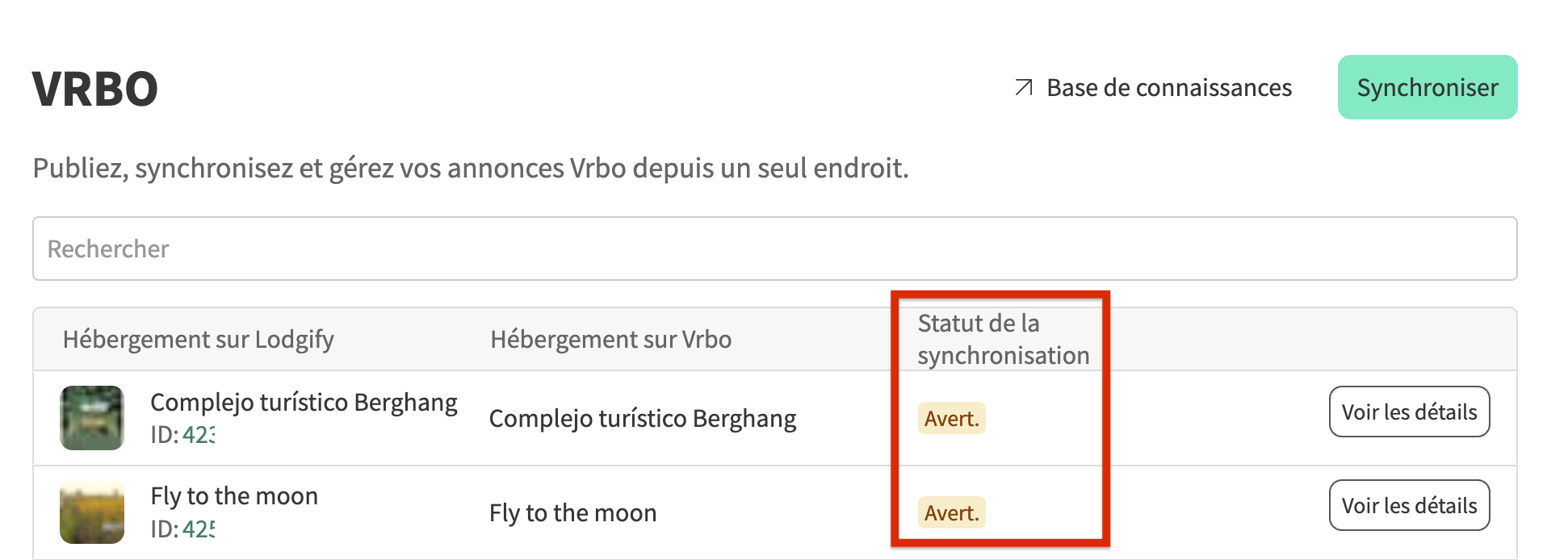Click the Lodgify name Complejo turístico Berghang
The height and width of the screenshot is (560, 1568).
pyautogui.click(x=304, y=402)
